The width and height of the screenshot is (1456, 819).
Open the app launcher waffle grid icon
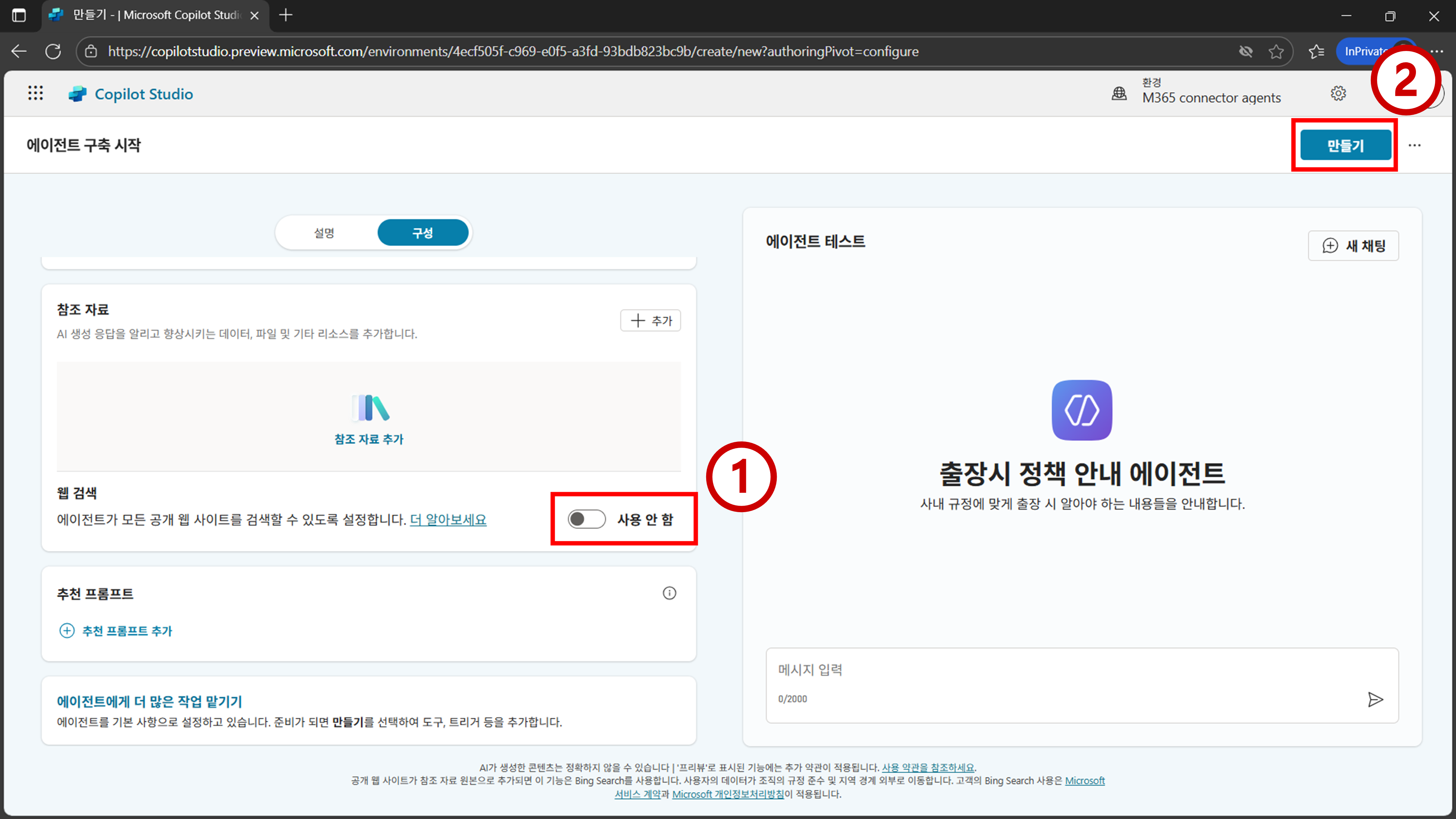tap(36, 93)
